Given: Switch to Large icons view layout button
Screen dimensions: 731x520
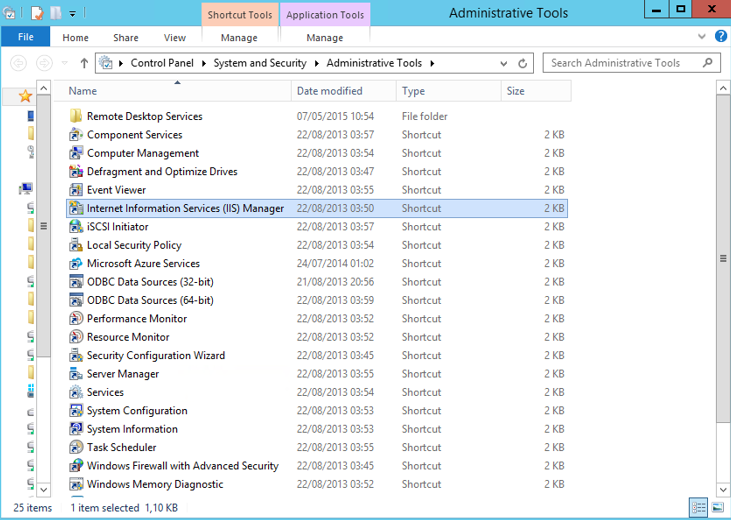Looking at the screenshot, I should coord(718,507).
